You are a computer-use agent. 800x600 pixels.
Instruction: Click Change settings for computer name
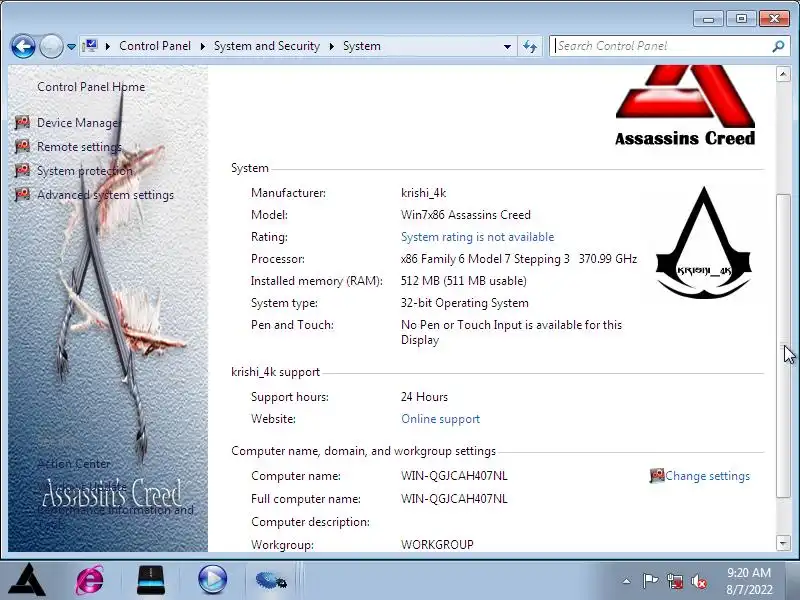click(x=708, y=476)
